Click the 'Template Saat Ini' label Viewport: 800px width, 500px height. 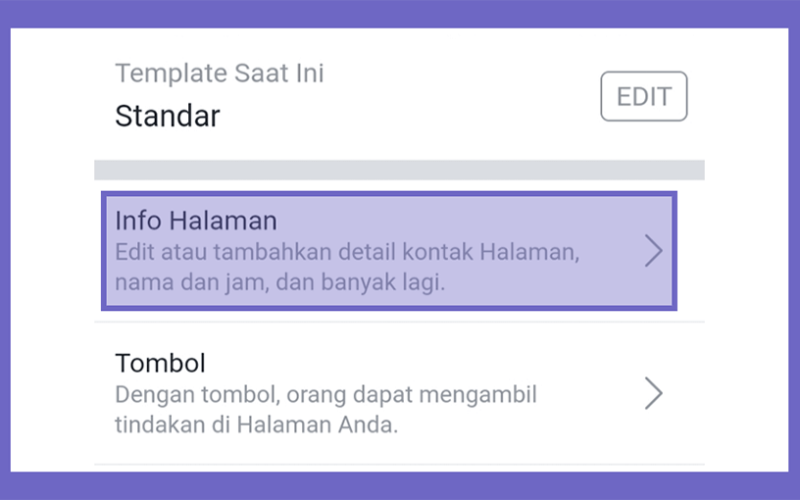pos(219,73)
